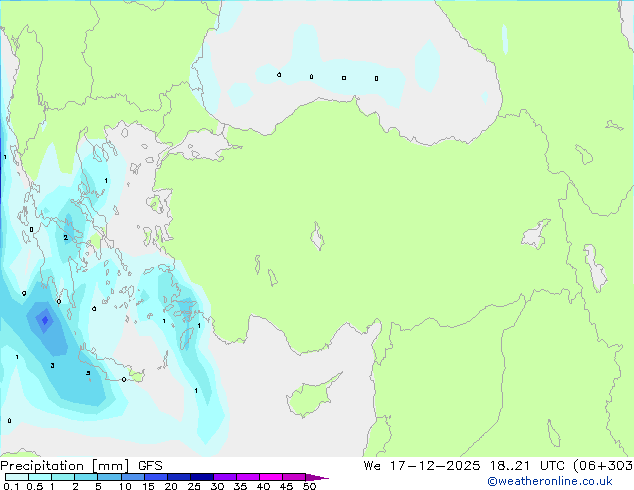Click the '0.5' legend scale label
Image resolution: width=634 pixels, height=490 pixels.
(x=35, y=486)
